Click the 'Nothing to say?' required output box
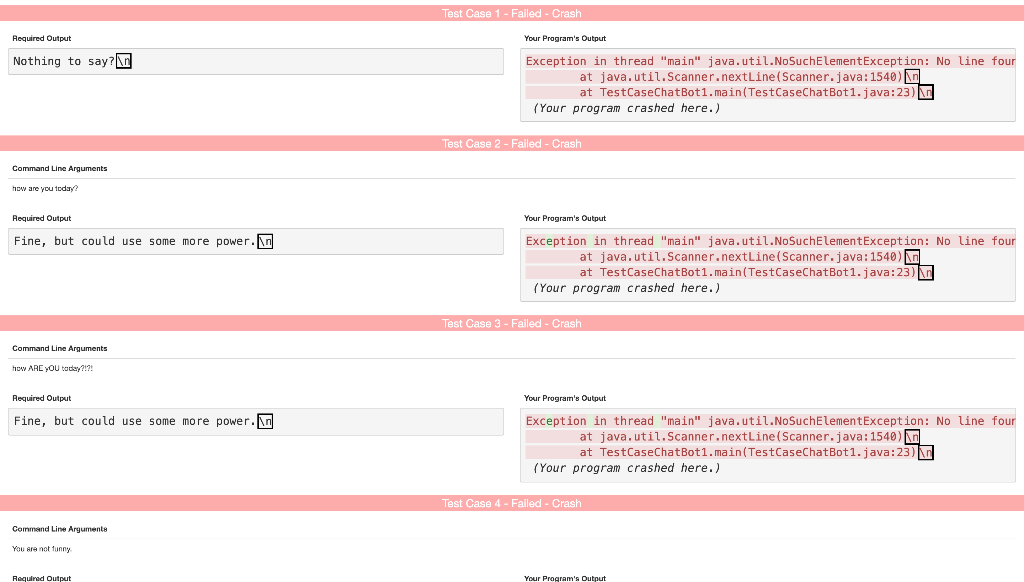The image size is (1024, 582). pyautogui.click(x=256, y=61)
